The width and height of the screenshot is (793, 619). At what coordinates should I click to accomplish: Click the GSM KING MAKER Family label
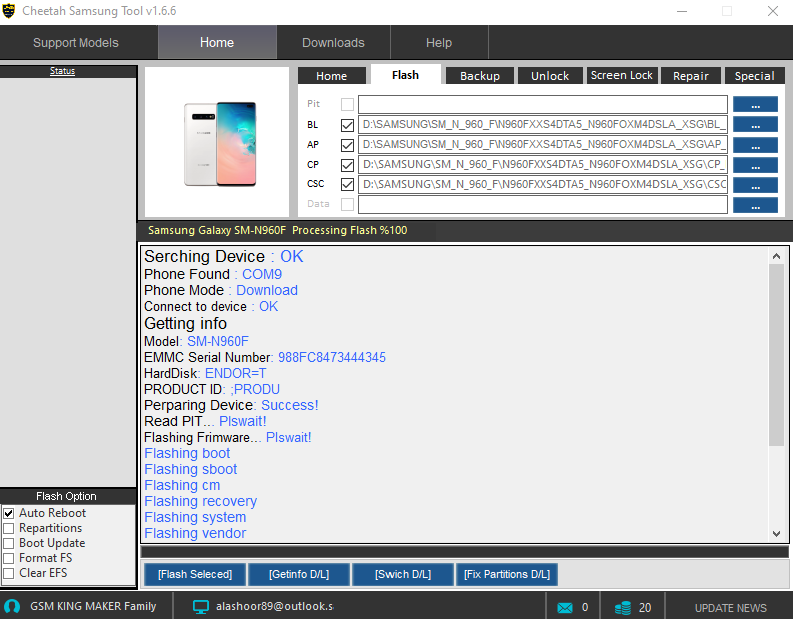tap(93, 606)
